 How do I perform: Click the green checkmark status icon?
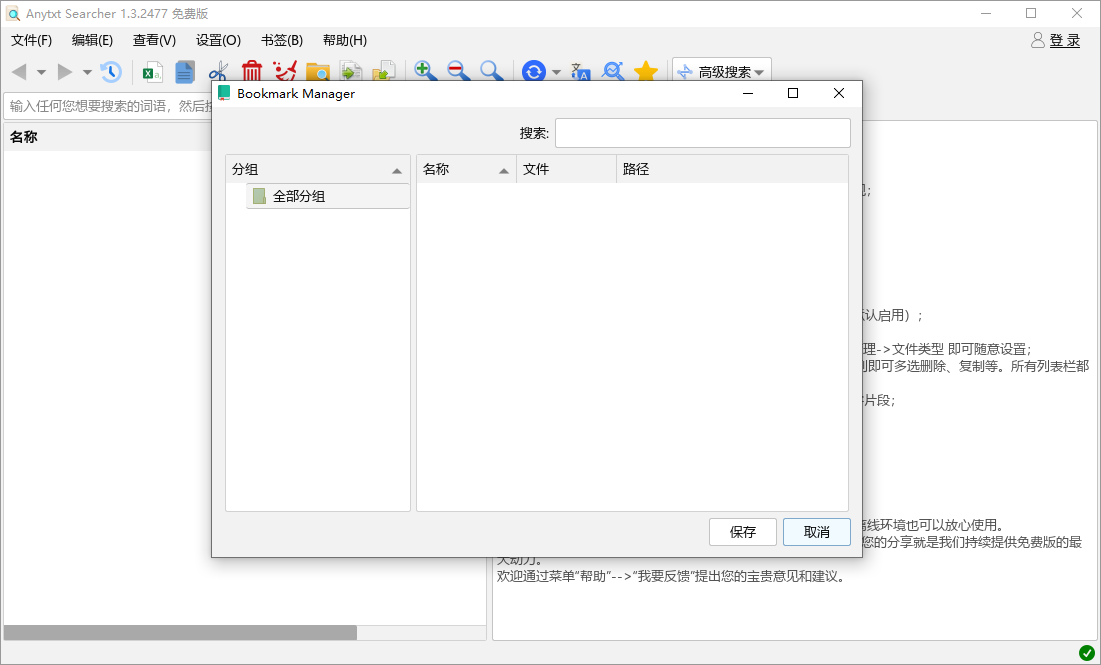point(1086,651)
